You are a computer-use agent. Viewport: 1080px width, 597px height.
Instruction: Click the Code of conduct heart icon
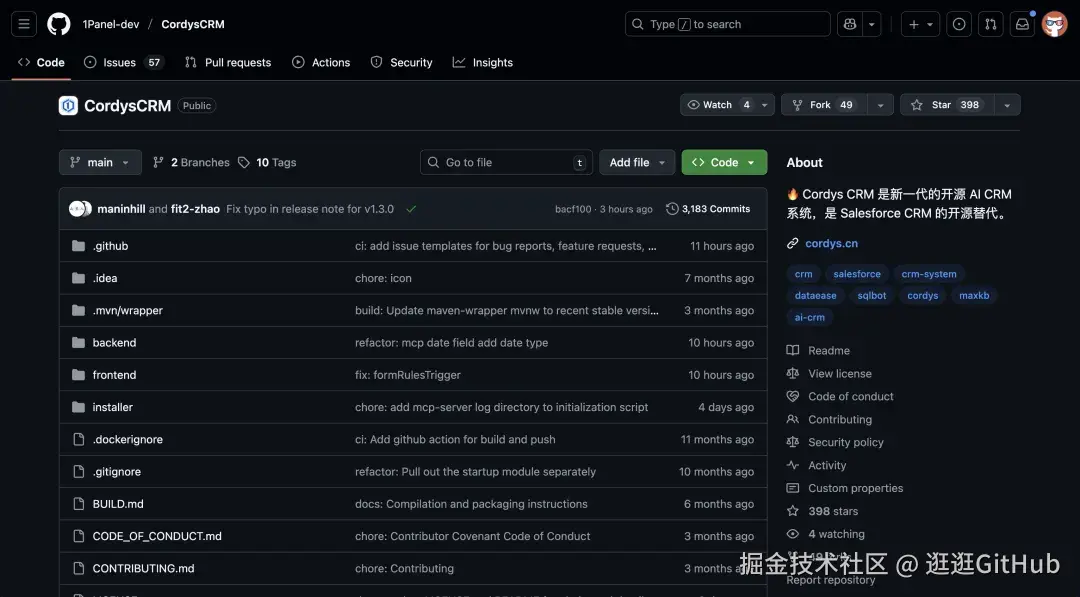coord(793,396)
